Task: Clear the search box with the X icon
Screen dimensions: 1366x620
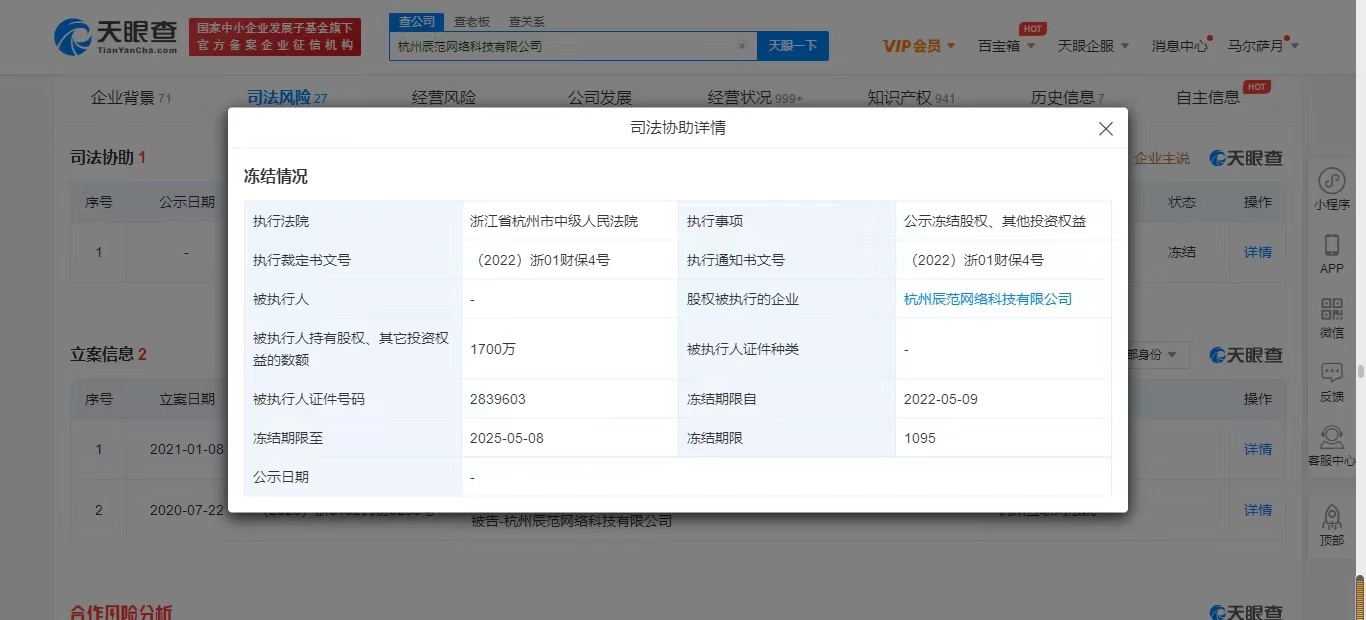Action: coord(741,46)
